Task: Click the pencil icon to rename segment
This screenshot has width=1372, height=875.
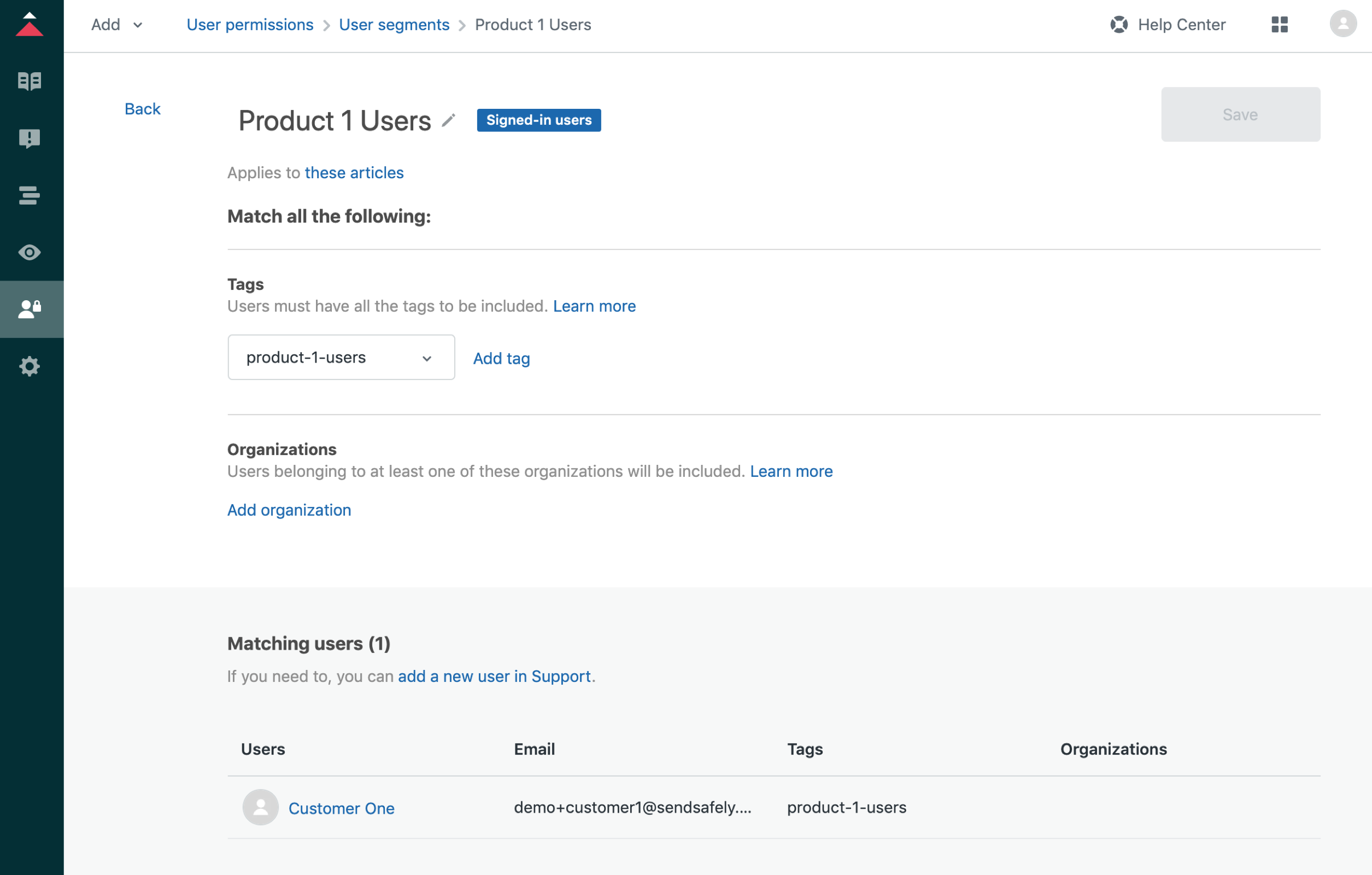Action: click(449, 120)
